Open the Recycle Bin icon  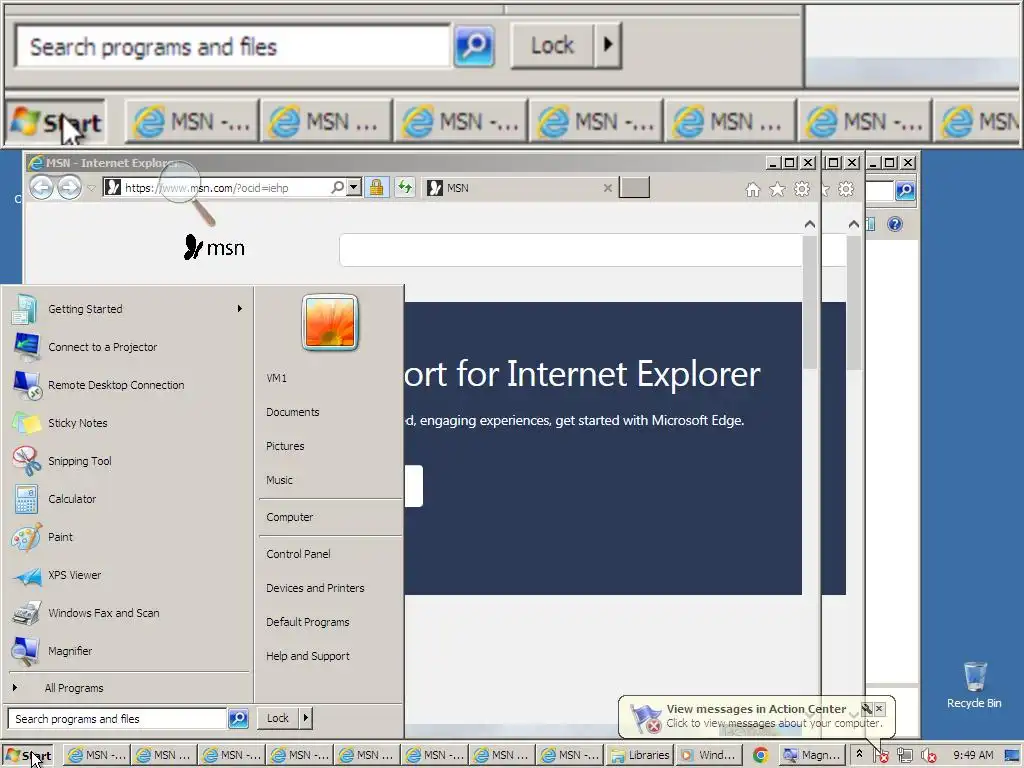[x=974, y=684]
